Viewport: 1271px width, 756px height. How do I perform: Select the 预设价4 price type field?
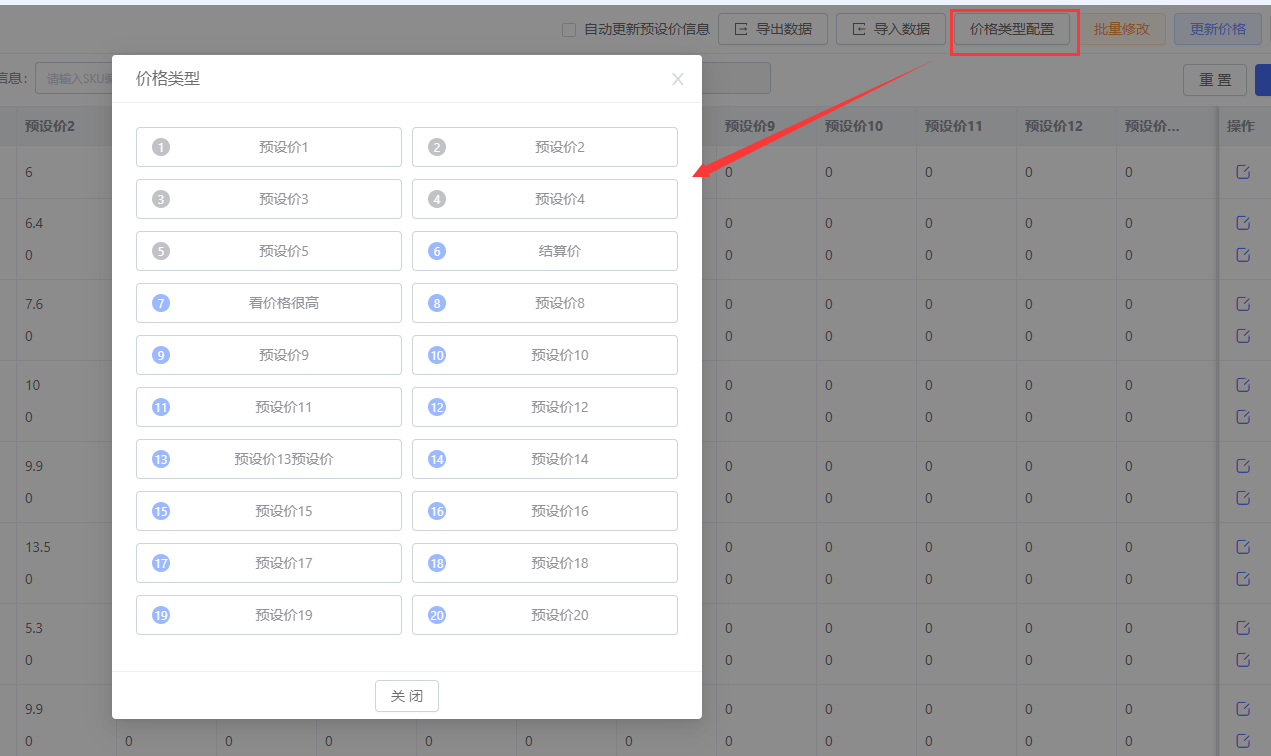(545, 199)
